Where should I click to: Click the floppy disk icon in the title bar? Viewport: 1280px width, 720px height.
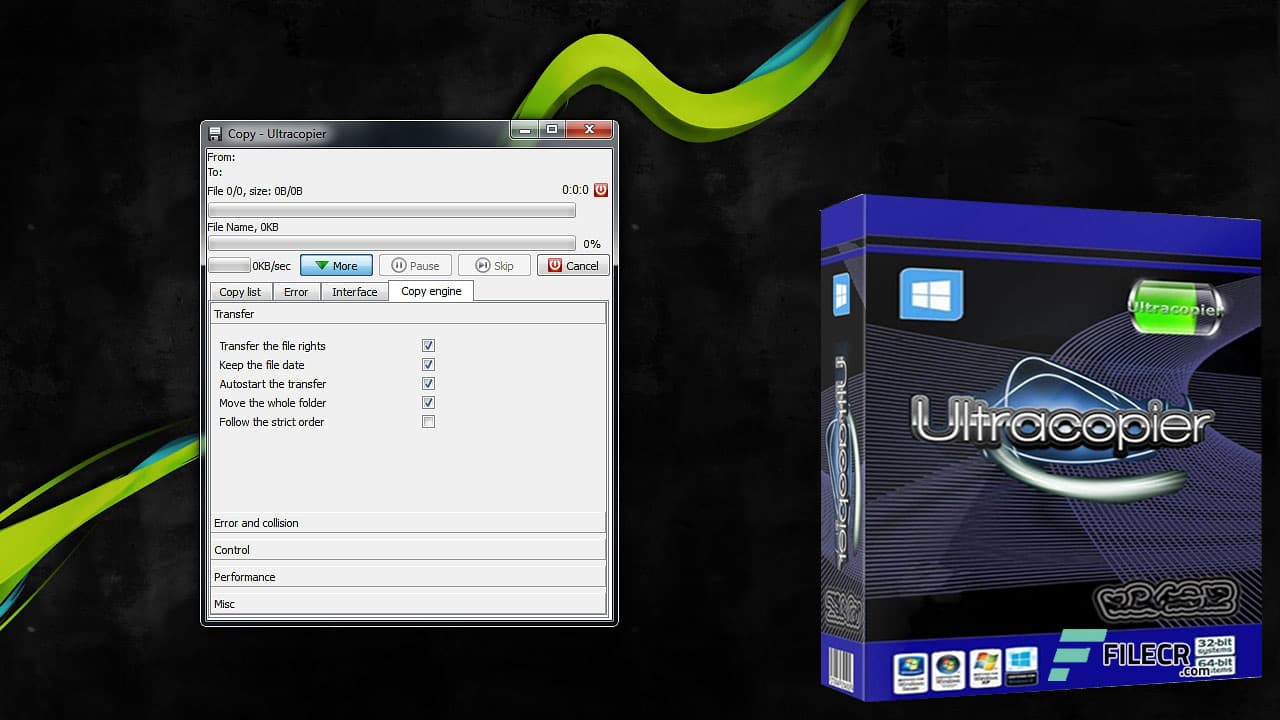[215, 131]
